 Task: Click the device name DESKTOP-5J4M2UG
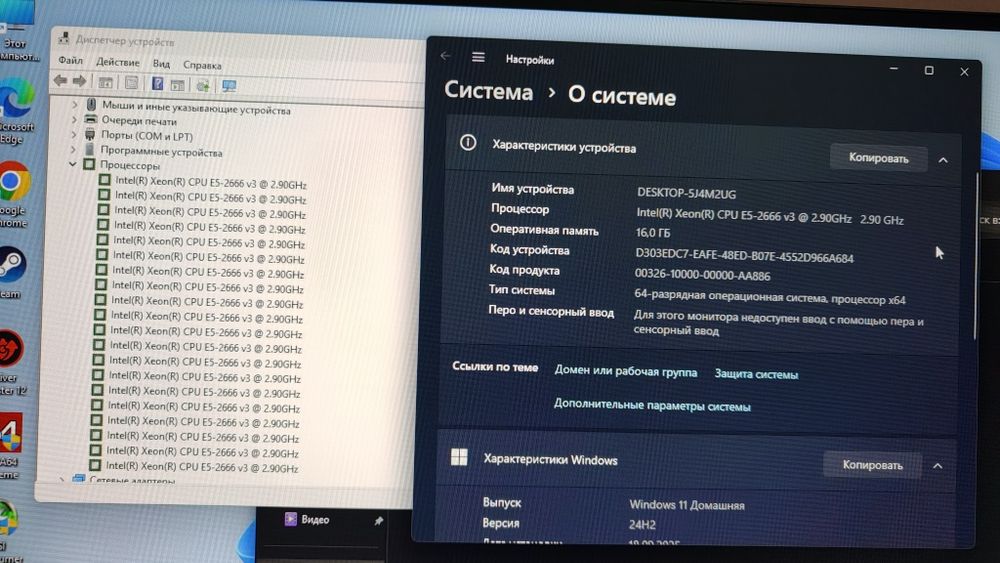pos(686,193)
